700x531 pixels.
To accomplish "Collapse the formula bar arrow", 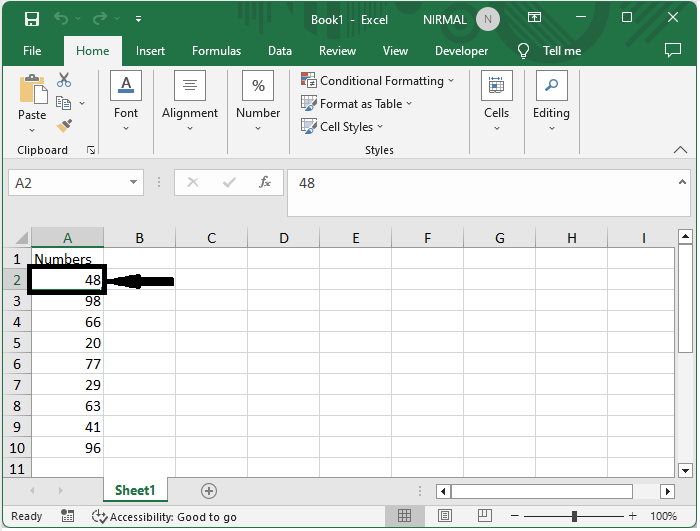I will pos(682,182).
